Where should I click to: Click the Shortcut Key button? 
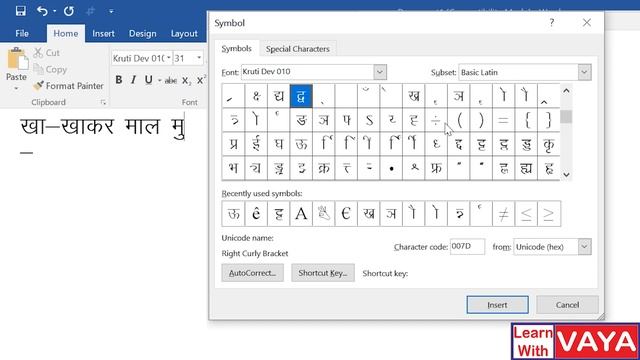[322, 273]
